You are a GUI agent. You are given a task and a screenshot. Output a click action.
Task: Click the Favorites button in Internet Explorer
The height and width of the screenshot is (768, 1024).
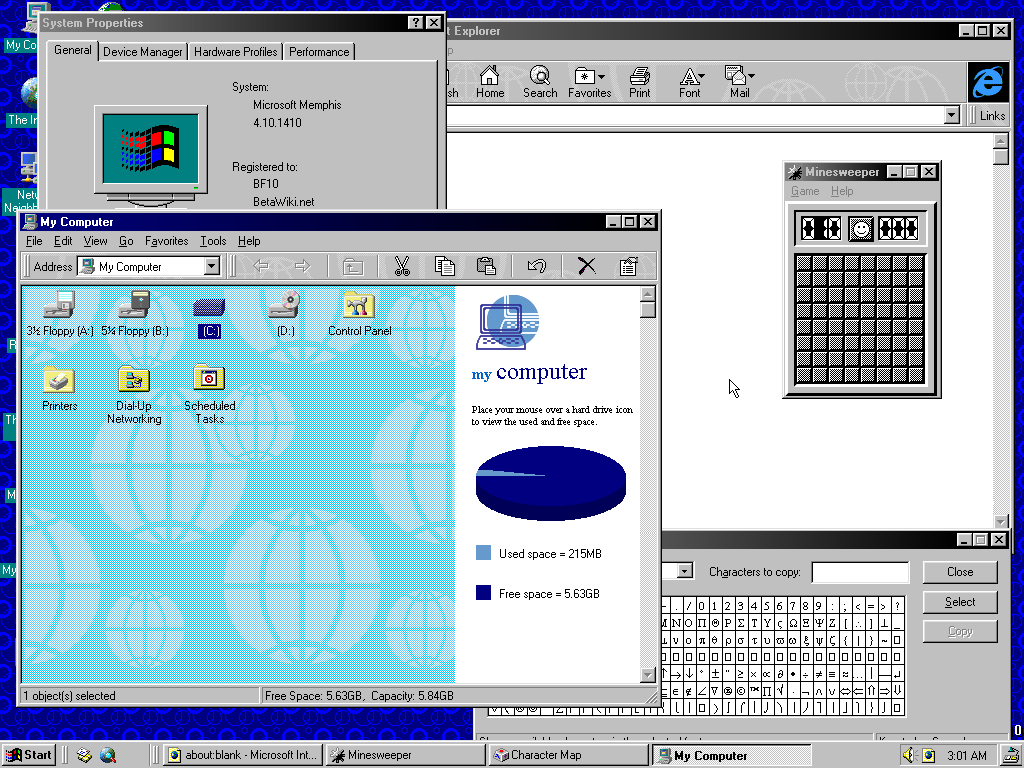point(590,82)
